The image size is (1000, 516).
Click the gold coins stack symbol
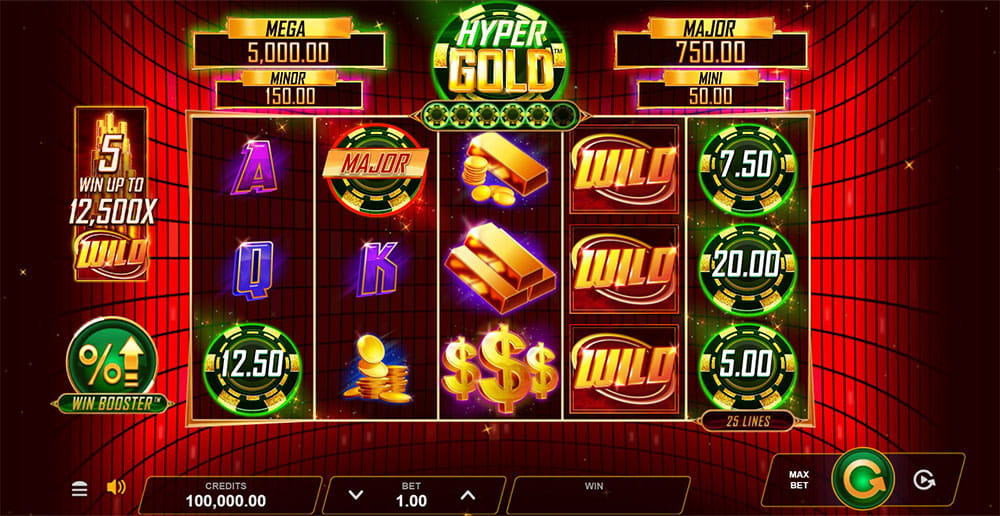tap(376, 370)
